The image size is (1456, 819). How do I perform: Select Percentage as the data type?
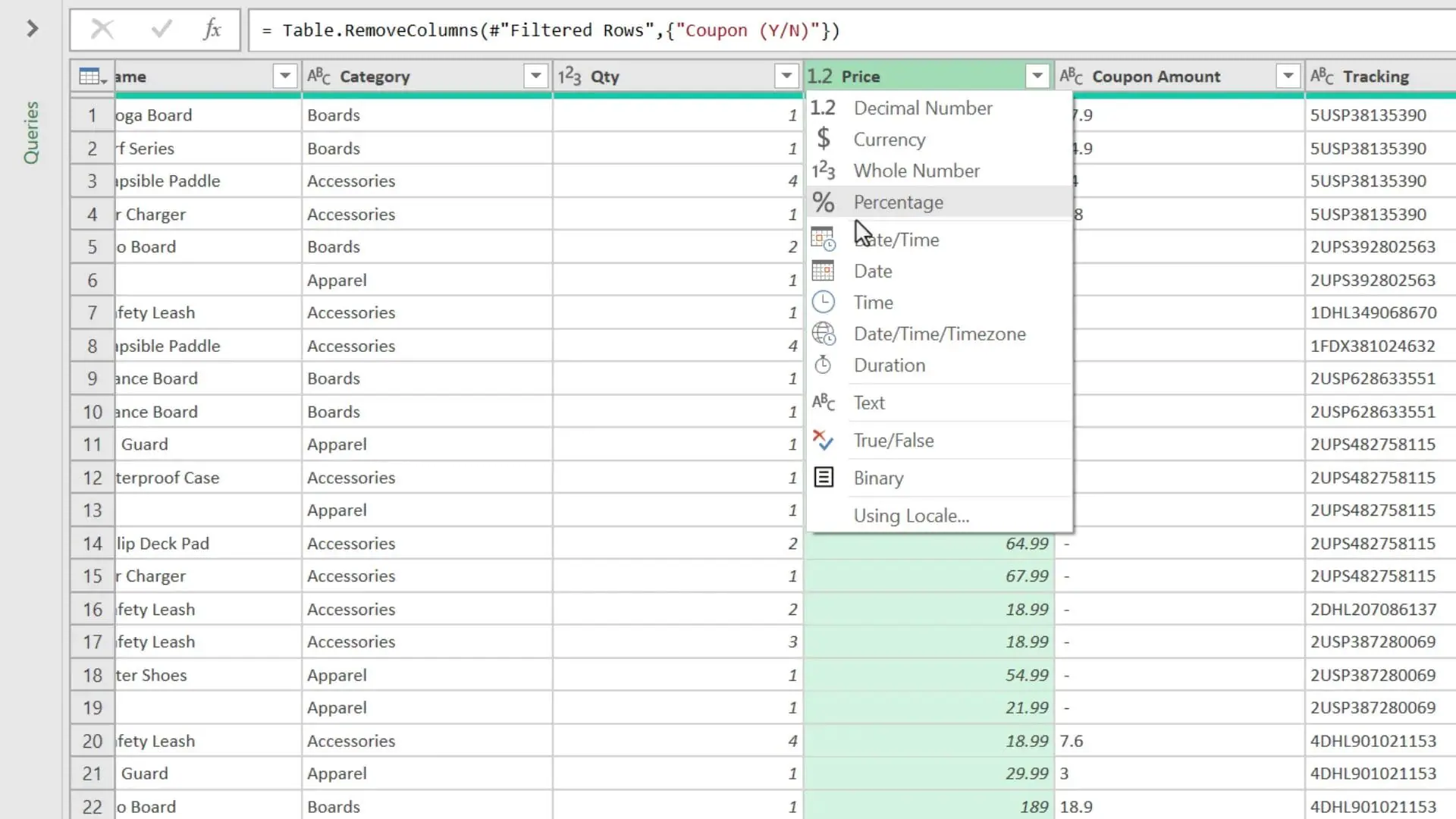tap(899, 202)
